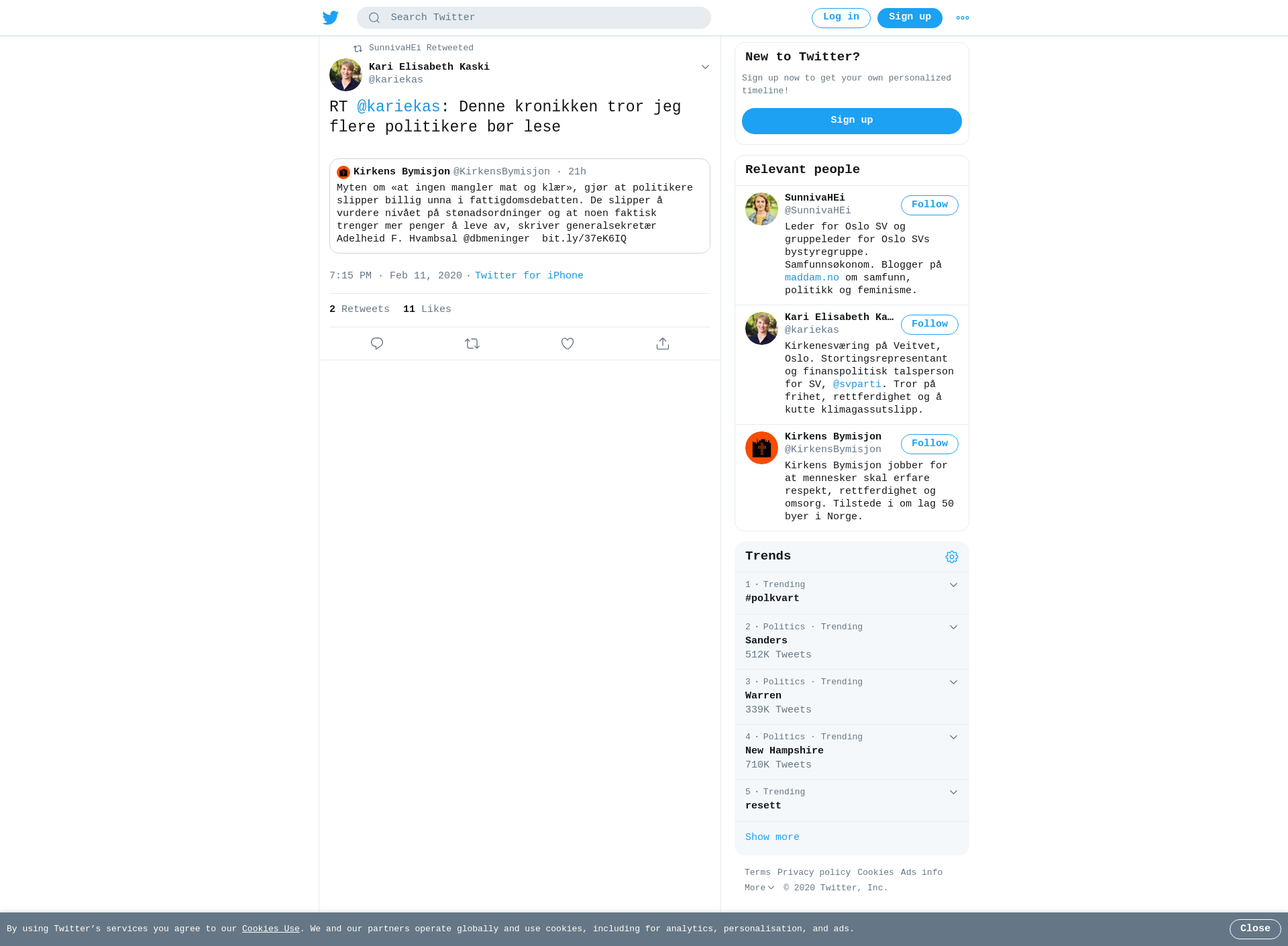Open the share tweet upload icon
This screenshot has height=946, width=1288.
click(663, 344)
